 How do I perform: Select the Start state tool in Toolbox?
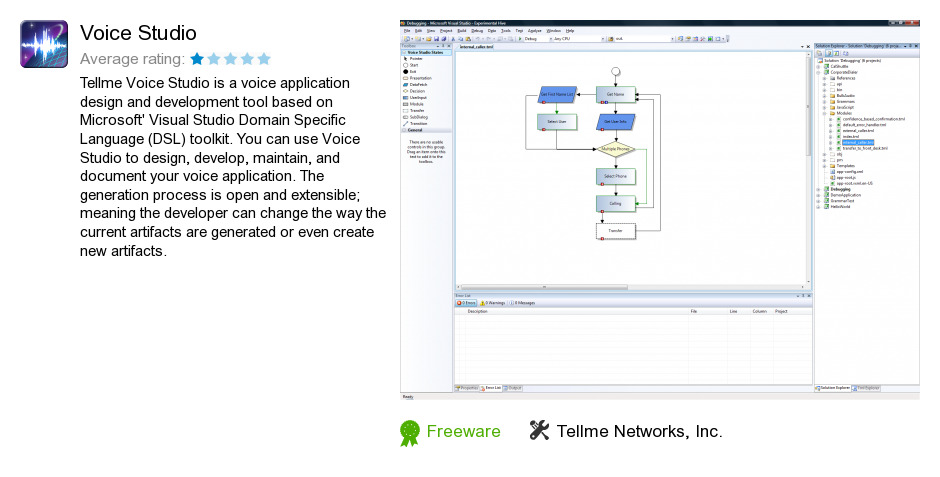(x=412, y=65)
